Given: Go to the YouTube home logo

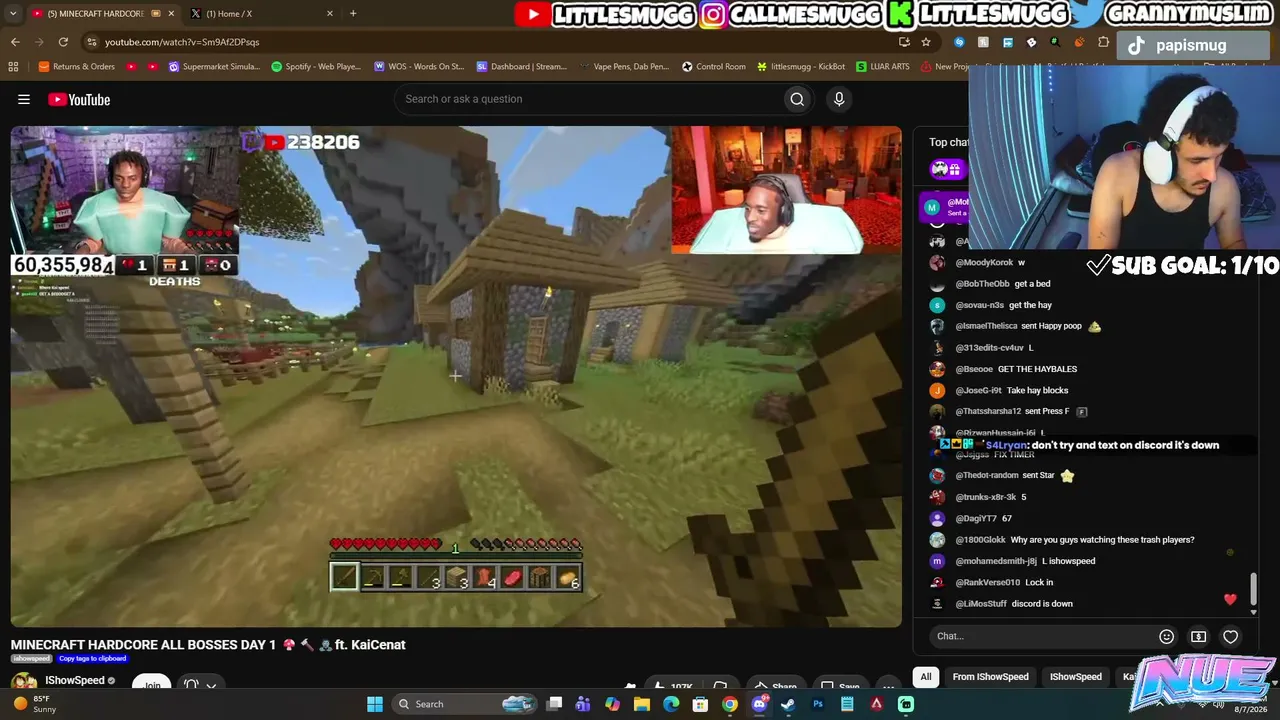Looking at the screenshot, I should [79, 99].
